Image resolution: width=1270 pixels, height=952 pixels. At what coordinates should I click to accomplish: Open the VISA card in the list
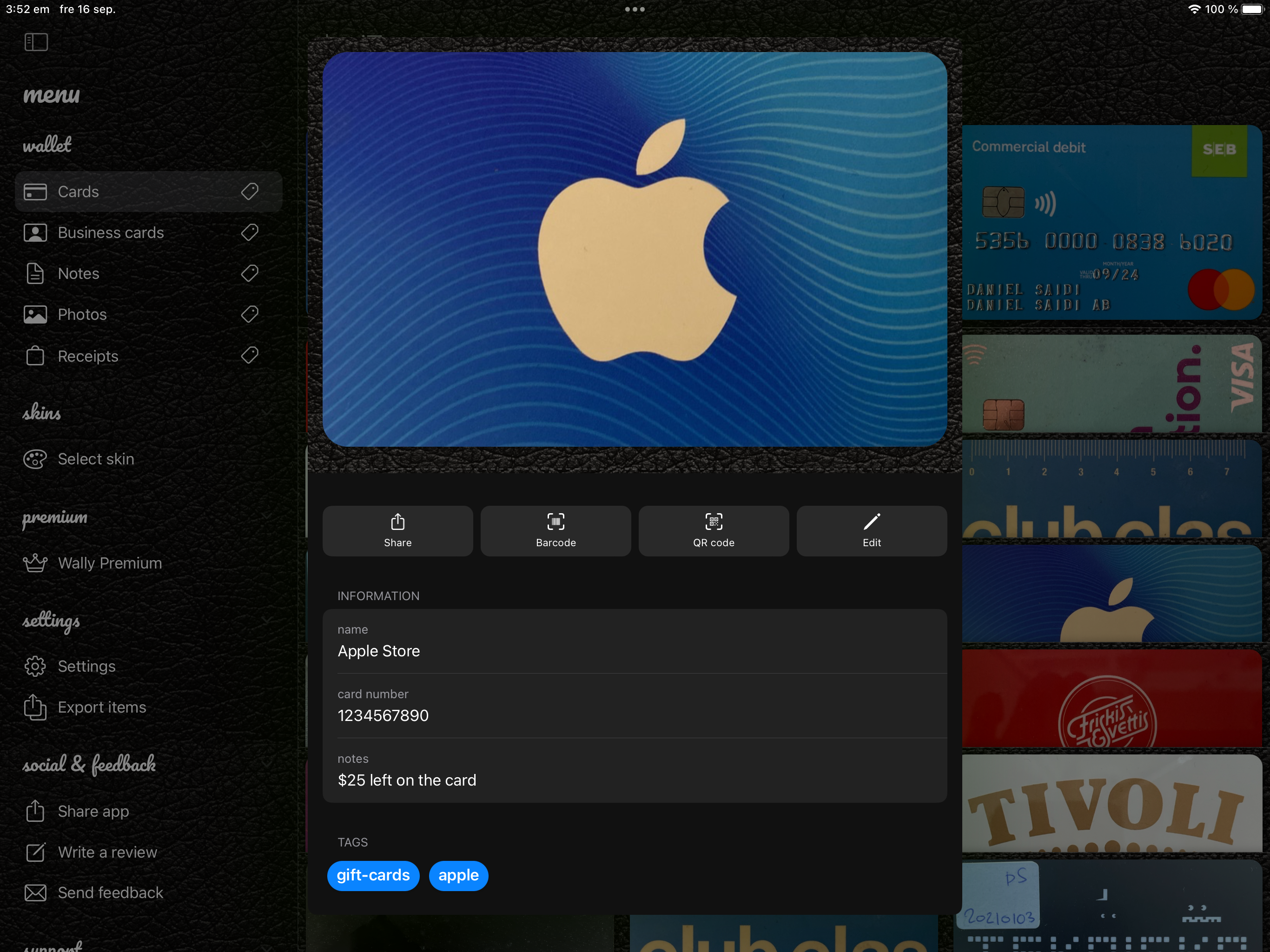pyautogui.click(x=1112, y=383)
